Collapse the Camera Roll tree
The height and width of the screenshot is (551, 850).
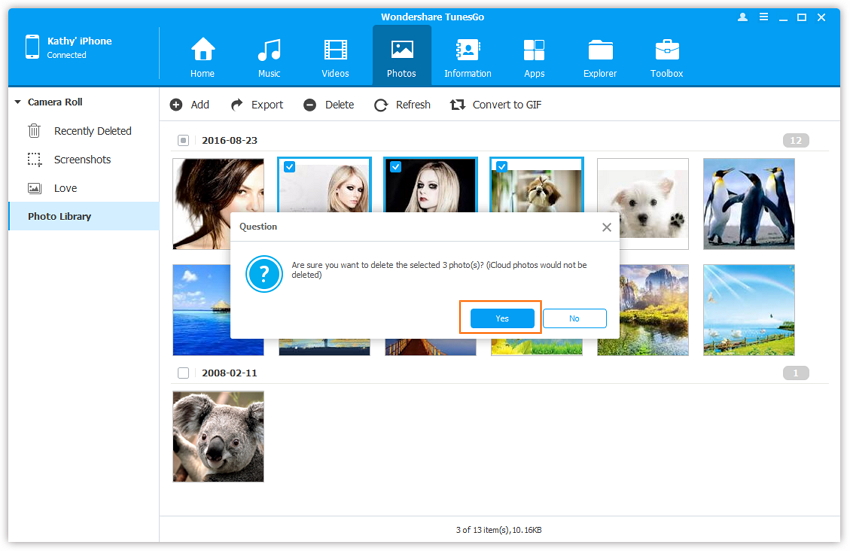(x=18, y=103)
